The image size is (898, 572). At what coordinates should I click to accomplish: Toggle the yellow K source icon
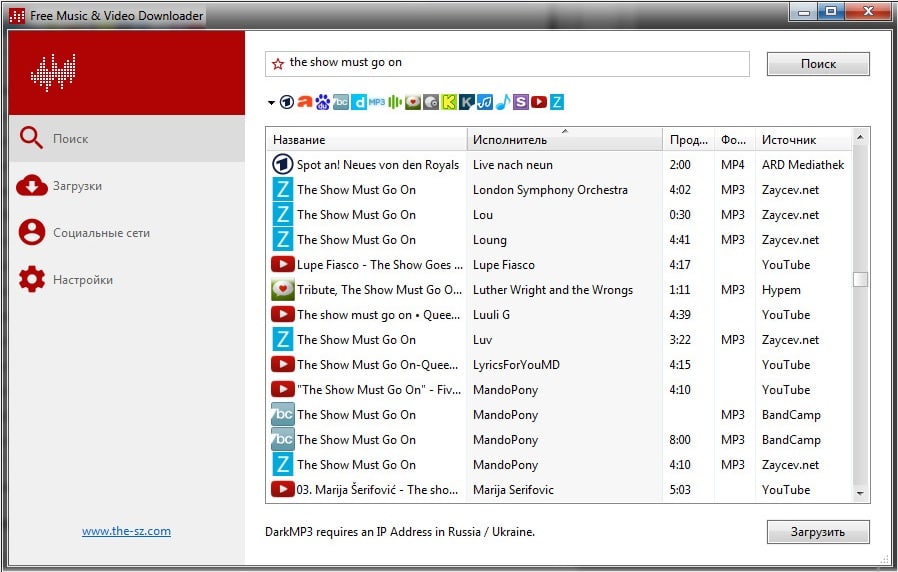[x=449, y=102]
